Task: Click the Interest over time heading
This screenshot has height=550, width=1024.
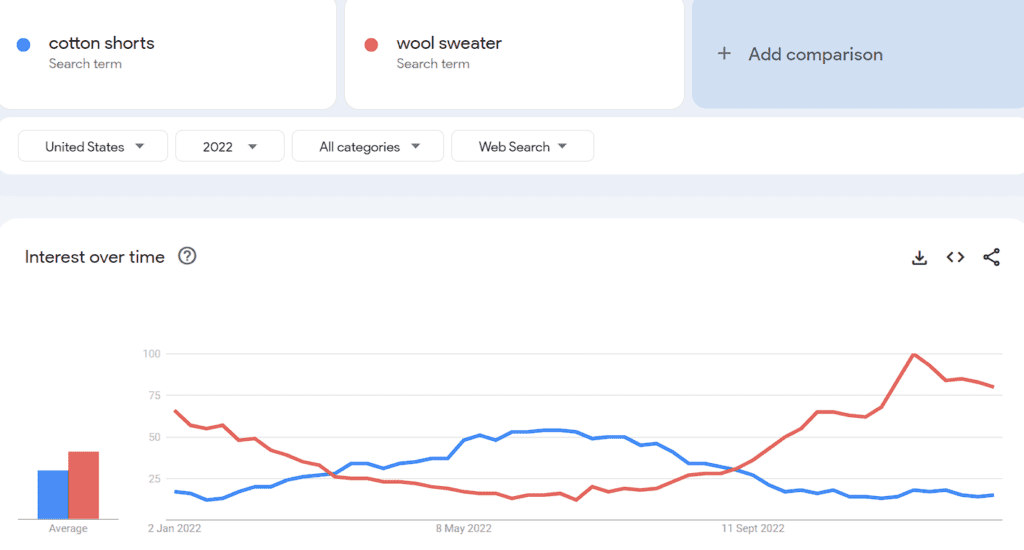Action: pyautogui.click(x=95, y=257)
